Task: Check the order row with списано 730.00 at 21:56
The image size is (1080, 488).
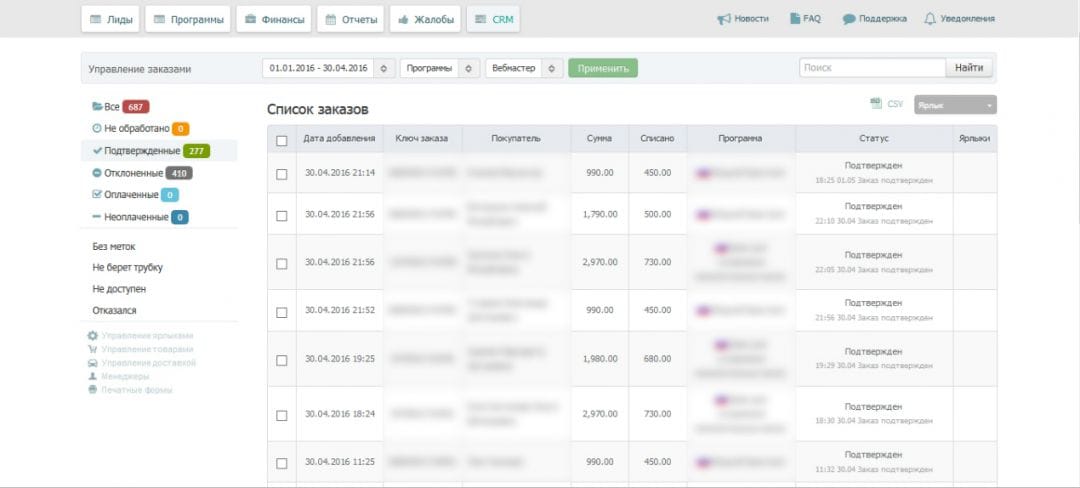Action: [282, 264]
